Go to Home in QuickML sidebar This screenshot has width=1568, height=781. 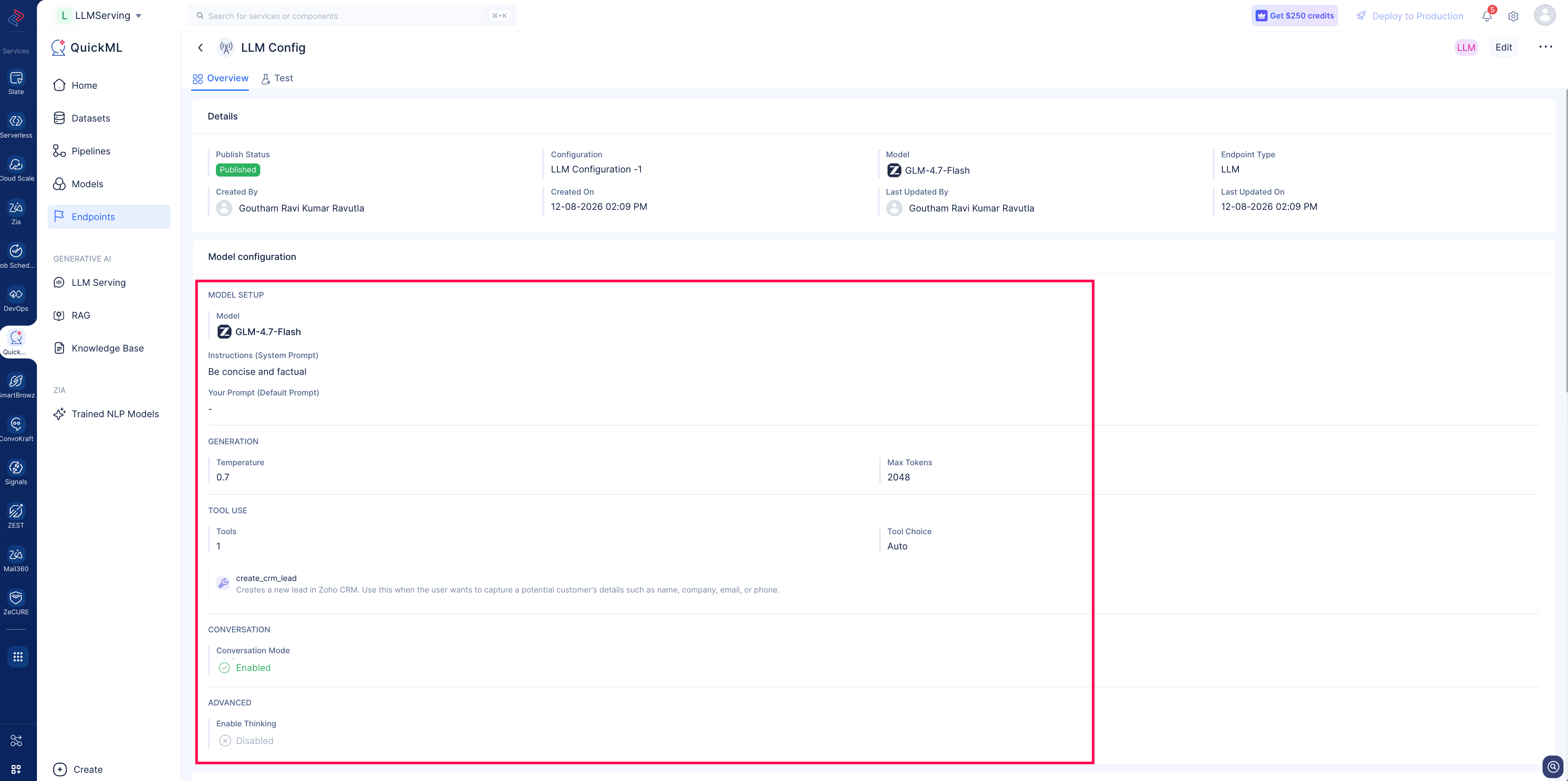[x=109, y=85]
